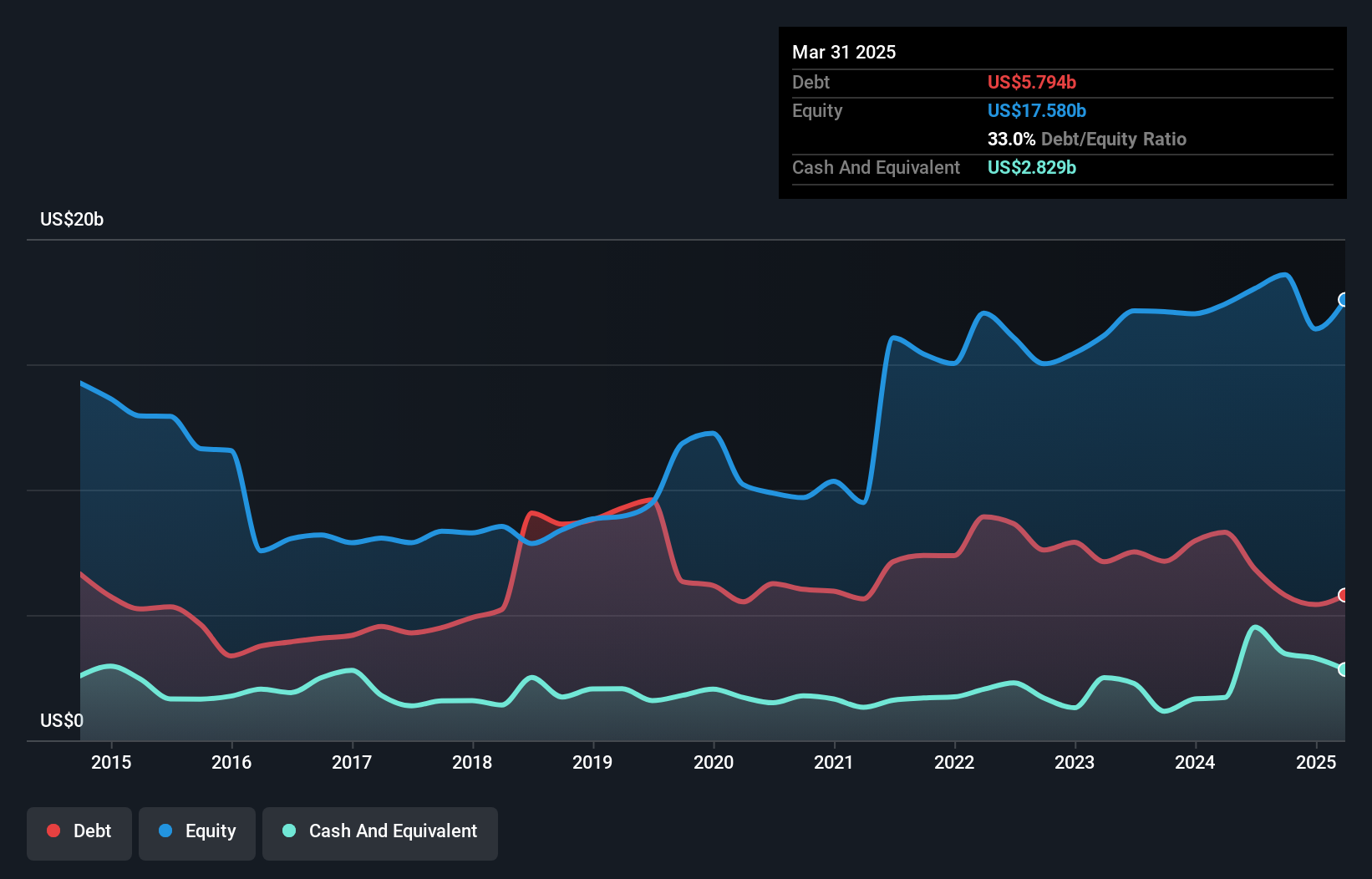The width and height of the screenshot is (1372, 879).
Task: Select the 2022 x-axis label
Action: click(954, 762)
